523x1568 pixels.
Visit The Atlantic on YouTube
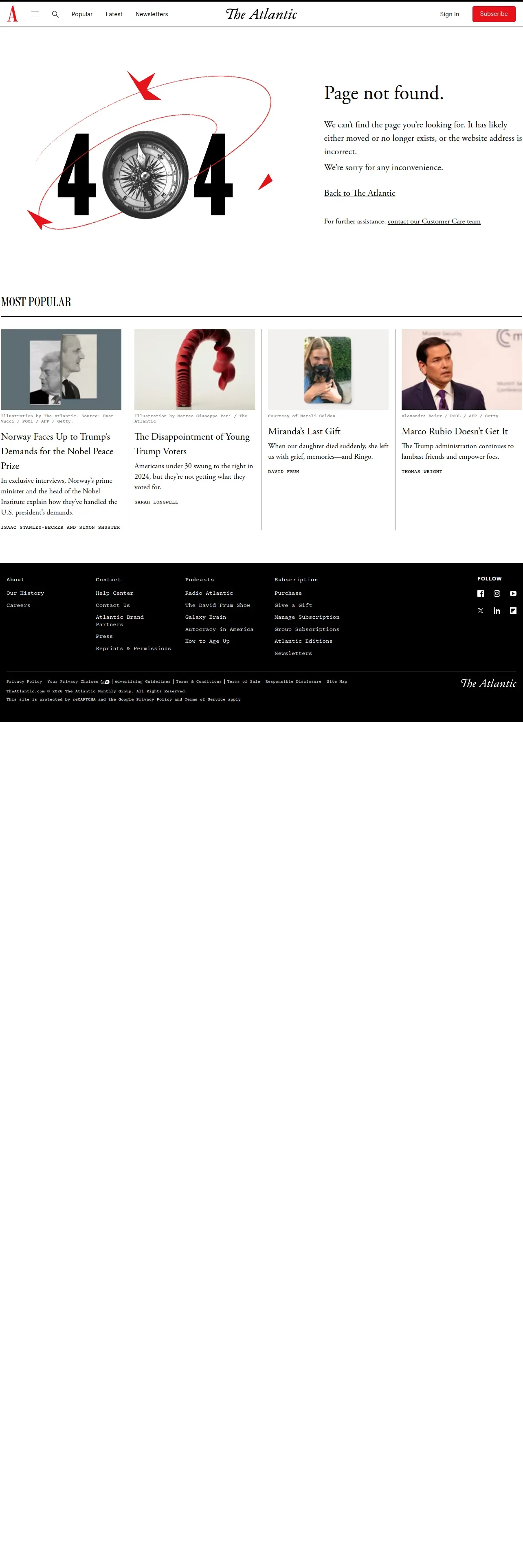(x=513, y=593)
